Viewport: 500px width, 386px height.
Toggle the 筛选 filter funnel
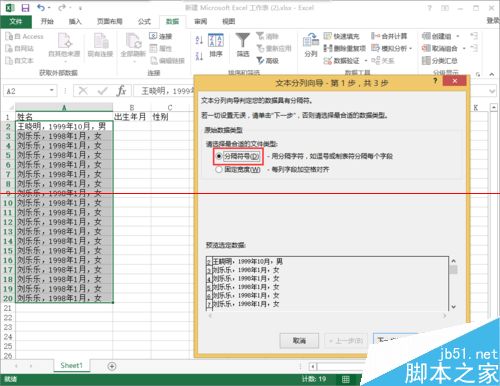point(243,45)
